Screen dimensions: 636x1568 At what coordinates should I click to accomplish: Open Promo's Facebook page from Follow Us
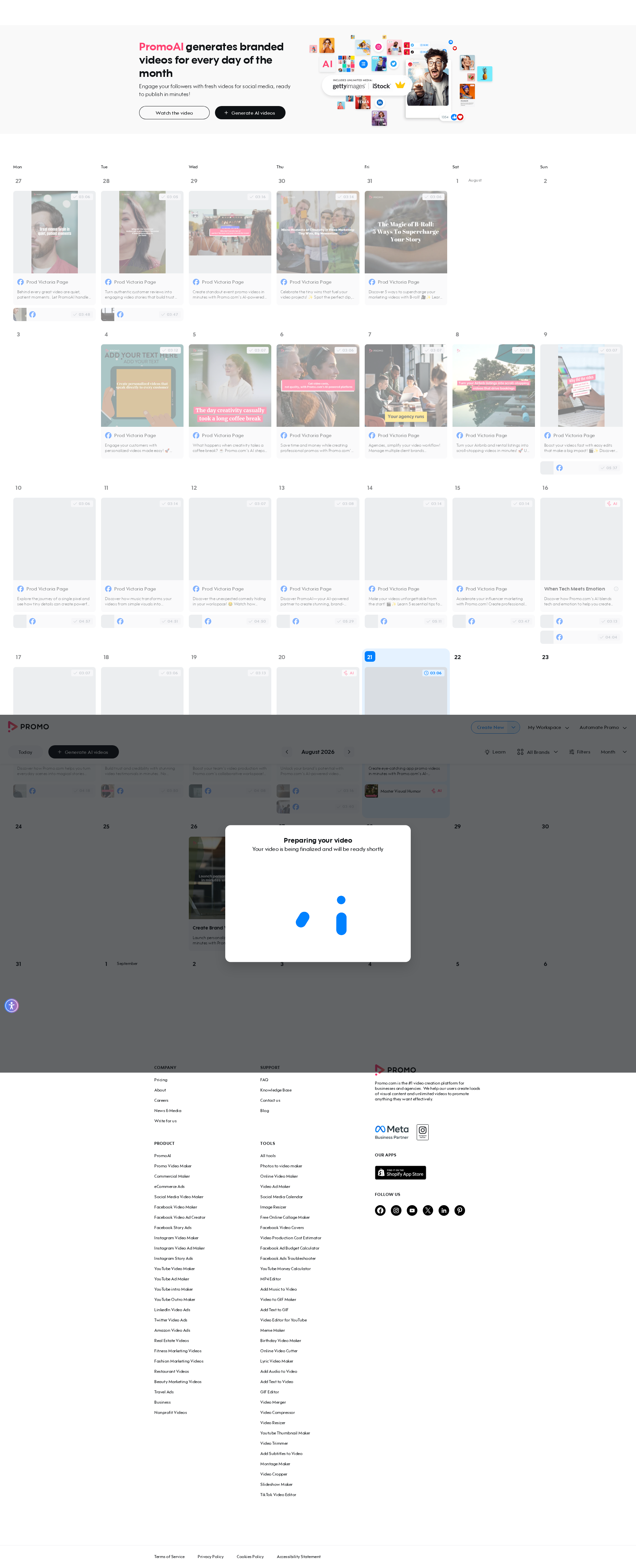[x=380, y=1210]
